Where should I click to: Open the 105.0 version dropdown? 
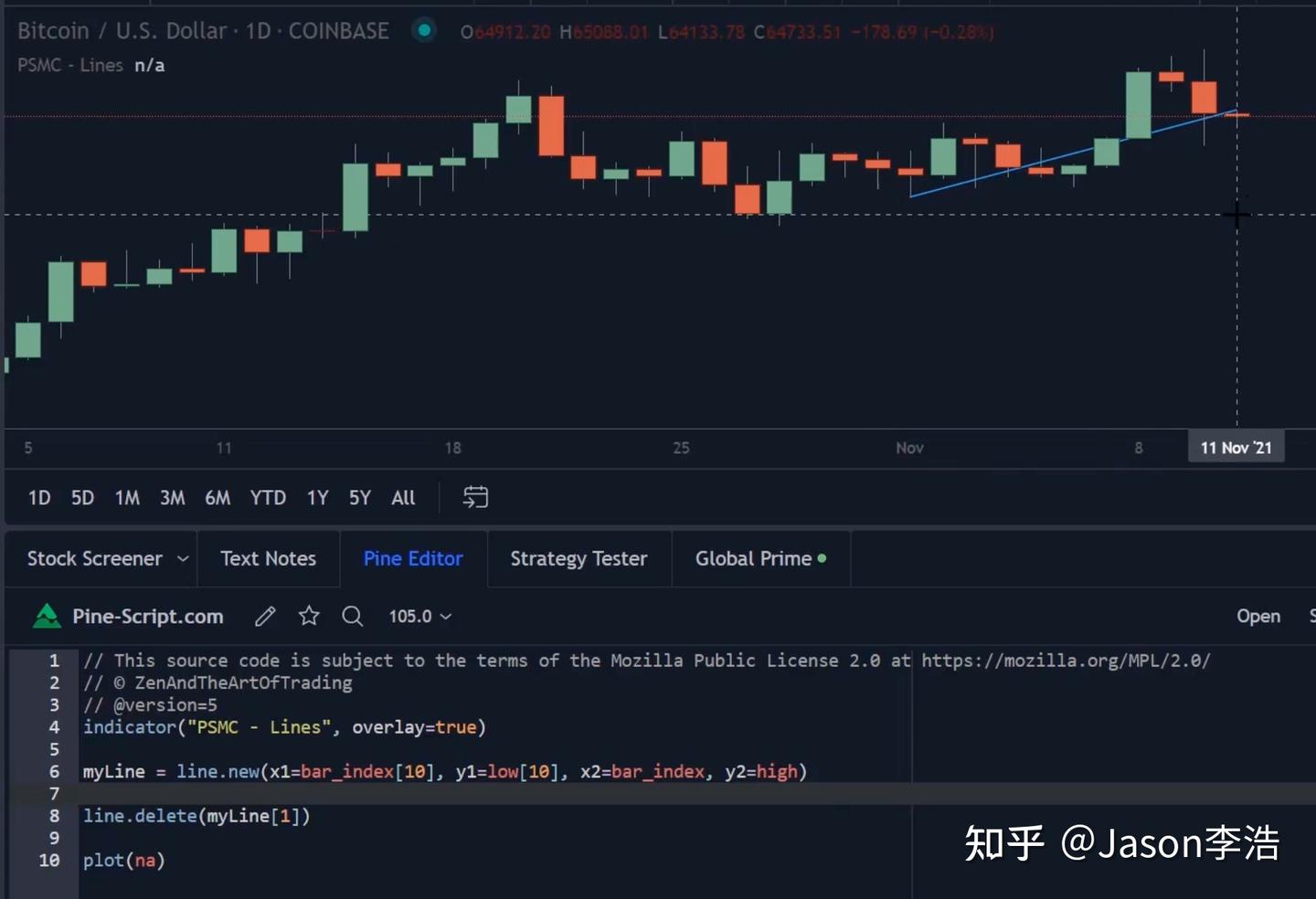419,617
